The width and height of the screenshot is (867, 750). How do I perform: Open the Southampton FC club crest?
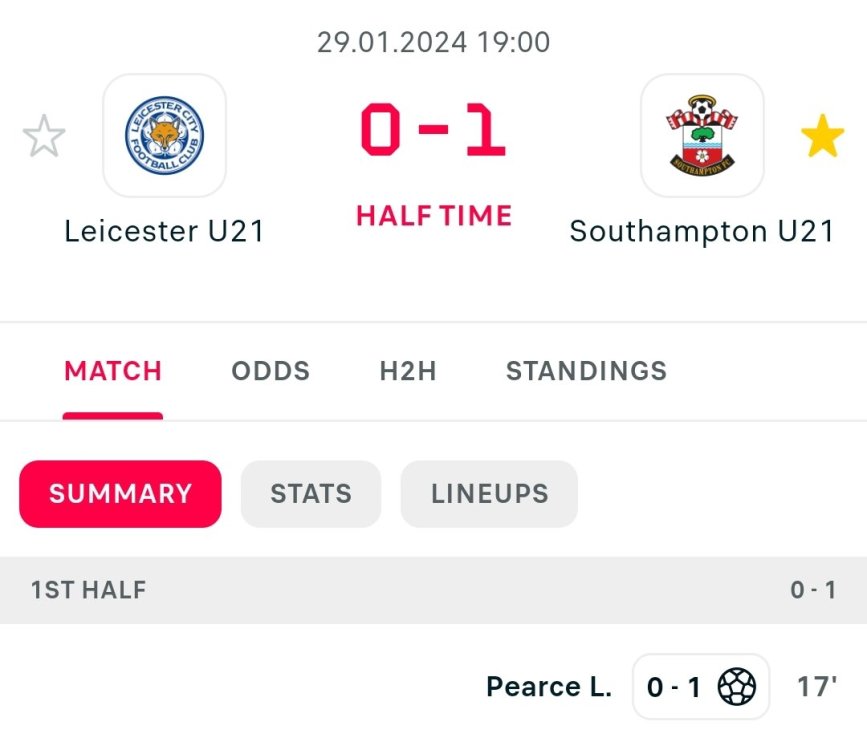click(x=702, y=136)
